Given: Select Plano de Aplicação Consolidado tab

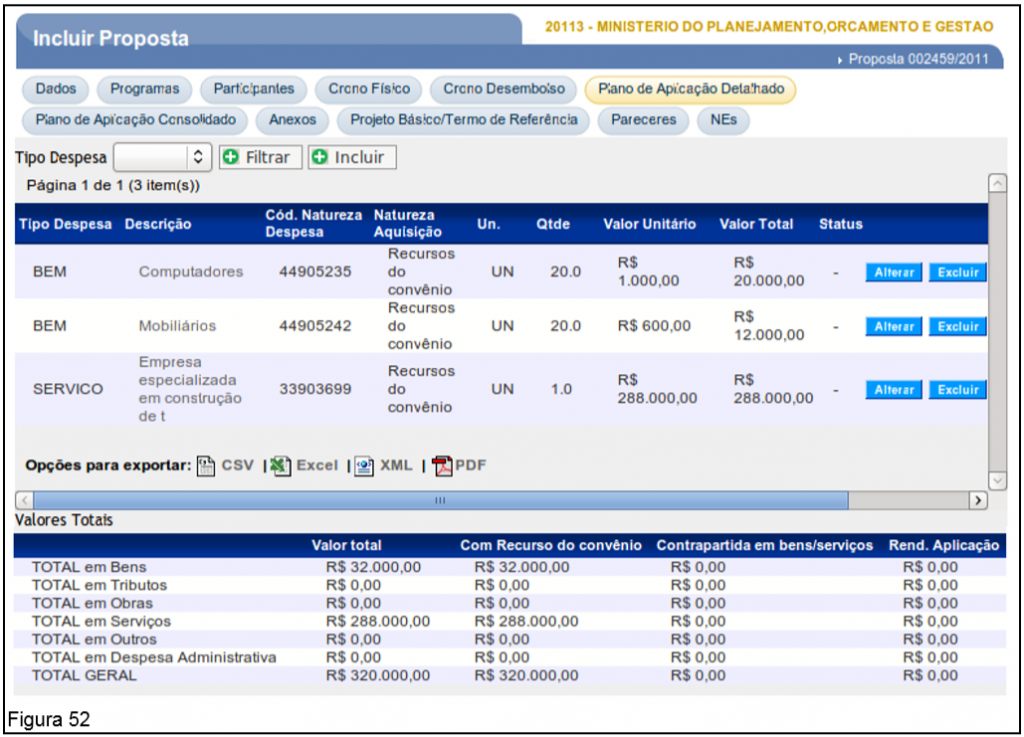Looking at the screenshot, I should pyautogui.click(x=135, y=120).
